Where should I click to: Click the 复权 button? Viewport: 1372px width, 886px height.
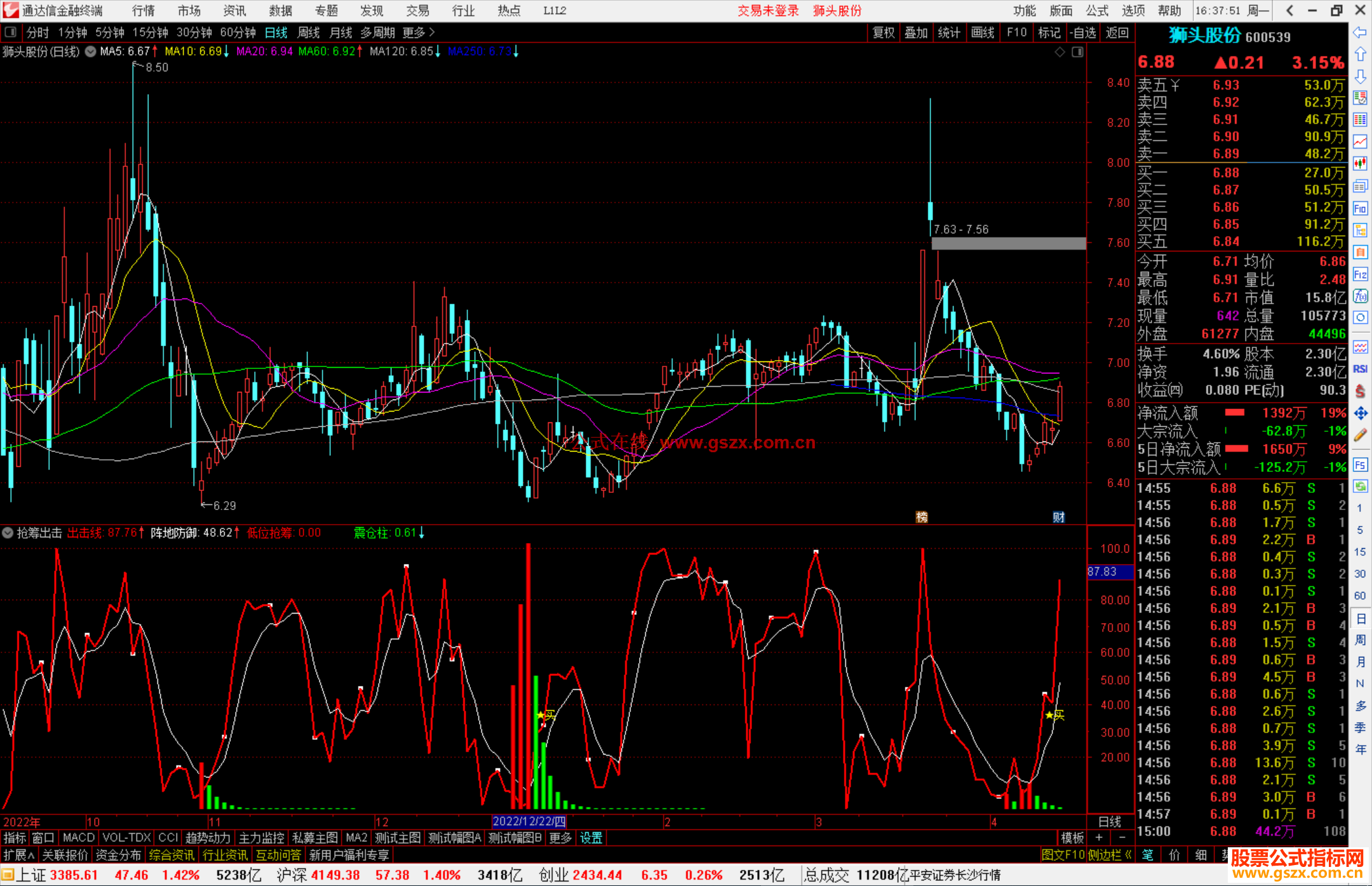pos(884,32)
